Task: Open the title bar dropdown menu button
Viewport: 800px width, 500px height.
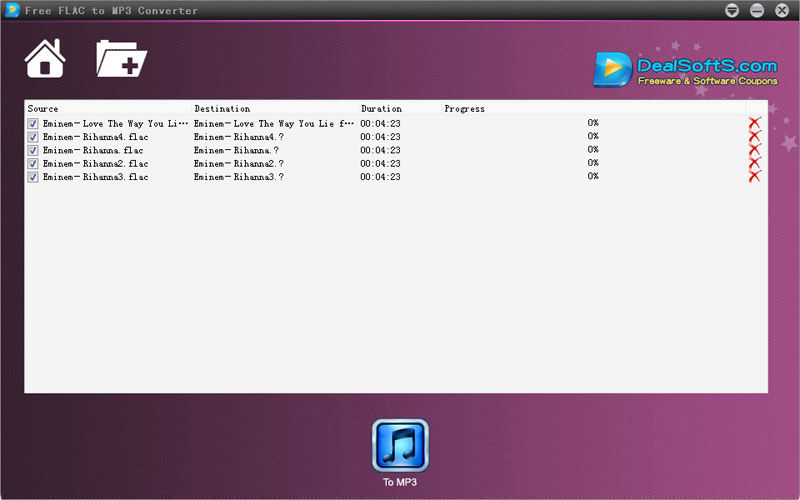Action: tap(732, 10)
